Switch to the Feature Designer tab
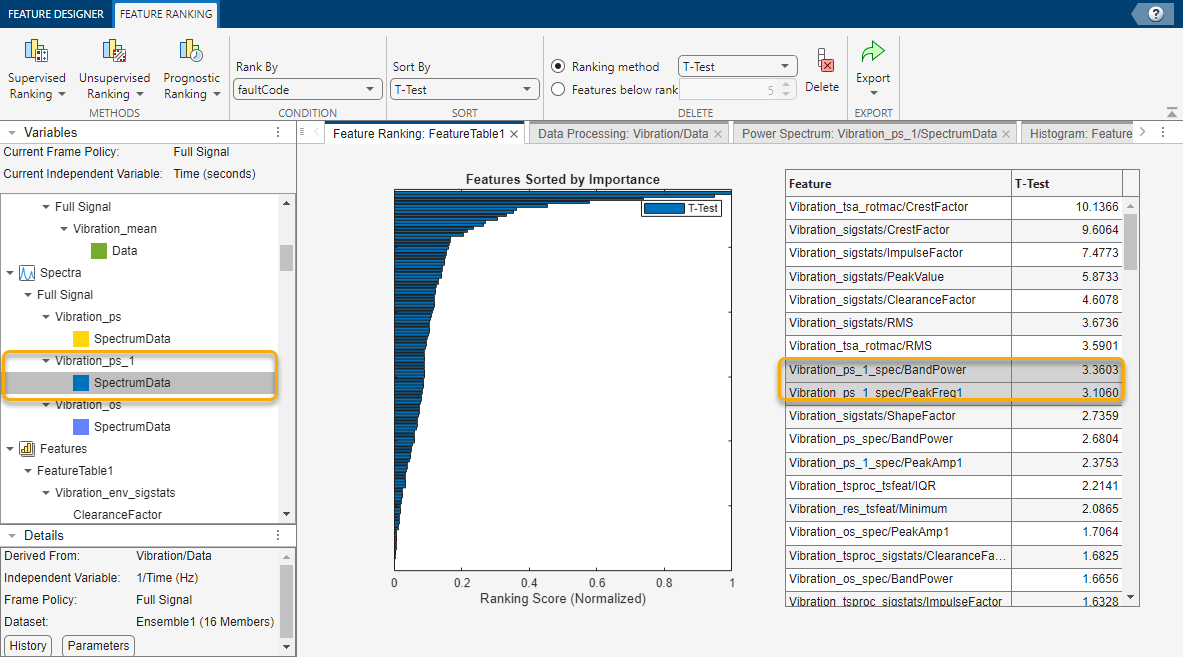 click(x=56, y=14)
